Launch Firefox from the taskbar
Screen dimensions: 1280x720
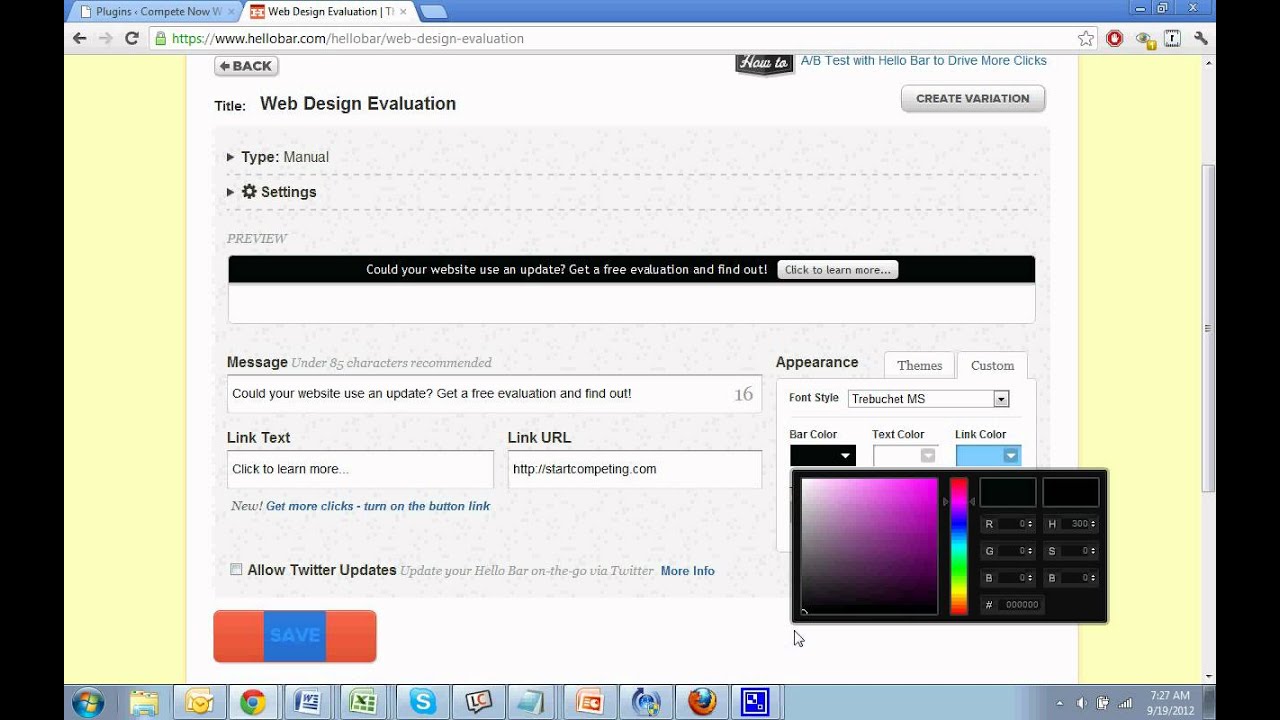(x=702, y=703)
